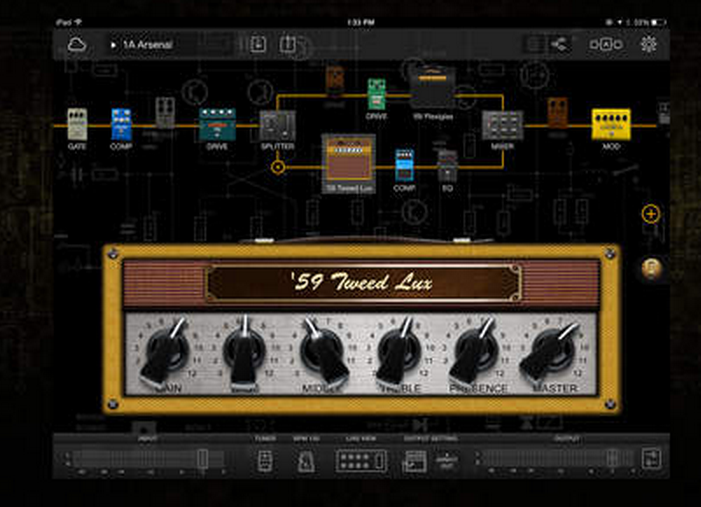
Task: Select the green DRIVE pedal on the upper path
Action: (376, 94)
